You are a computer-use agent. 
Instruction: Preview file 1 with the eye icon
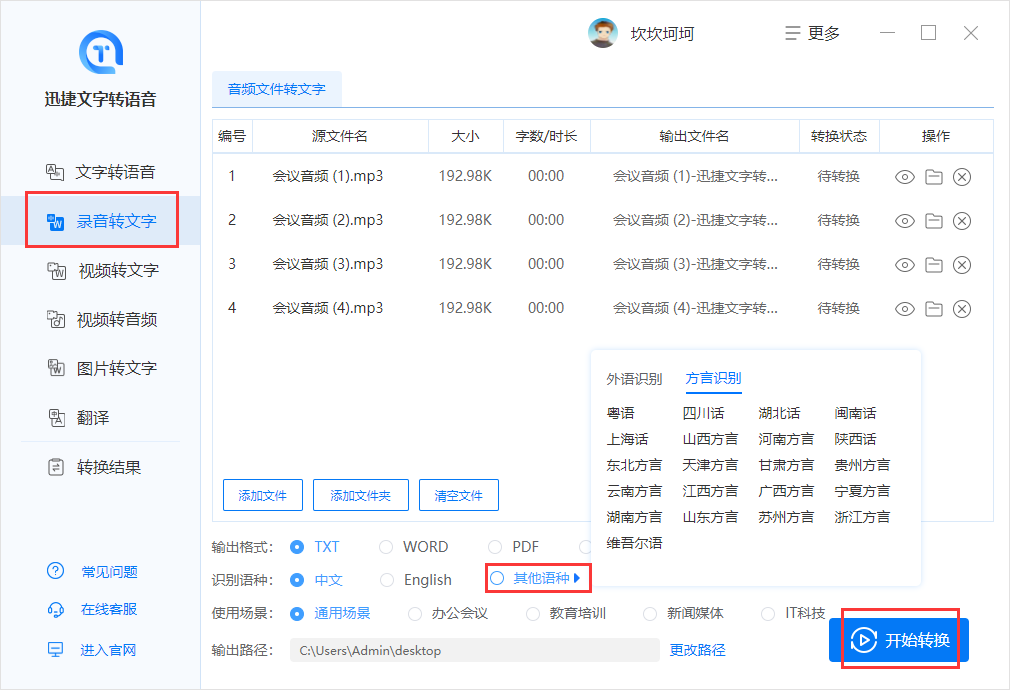tap(904, 177)
